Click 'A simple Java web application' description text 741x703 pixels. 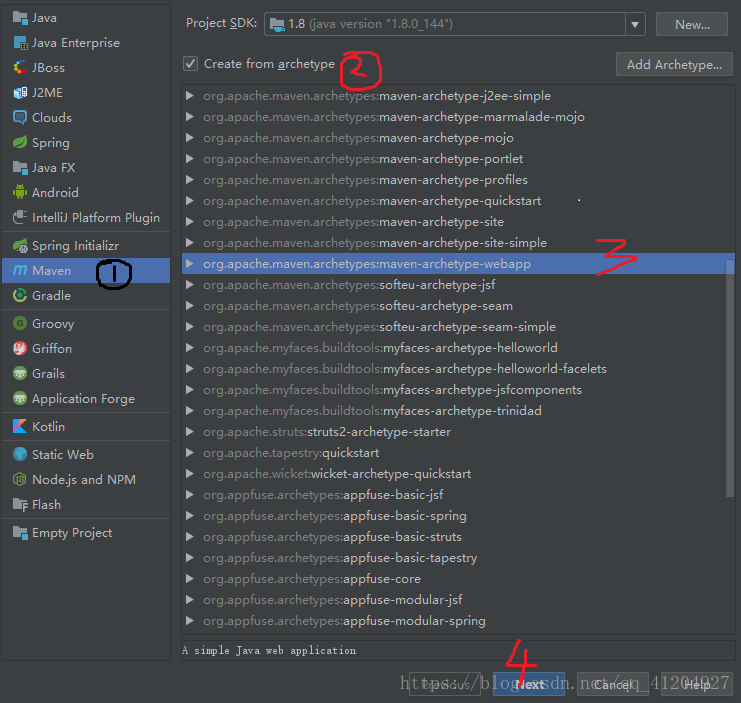click(269, 651)
